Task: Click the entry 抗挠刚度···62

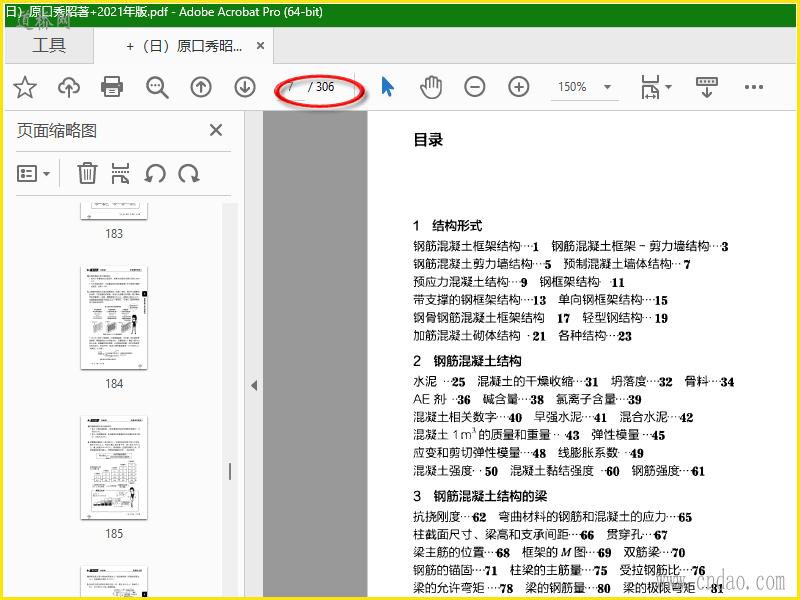Action: [449, 517]
